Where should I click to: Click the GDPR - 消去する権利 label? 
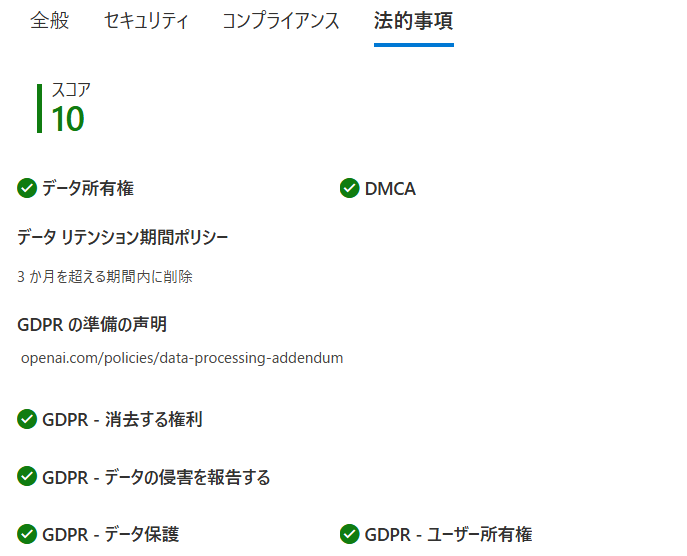122,419
